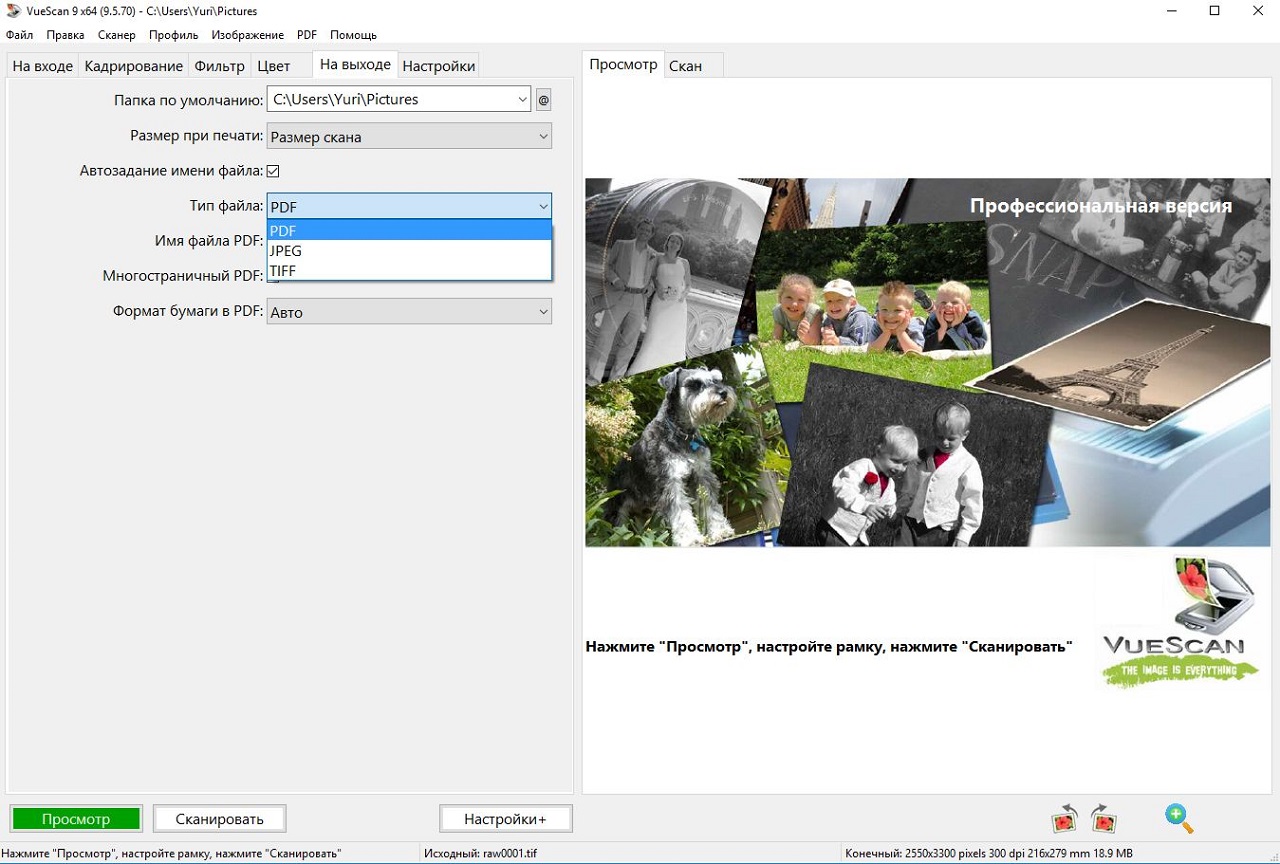Rotate the image right (clockwise)

click(x=1103, y=819)
